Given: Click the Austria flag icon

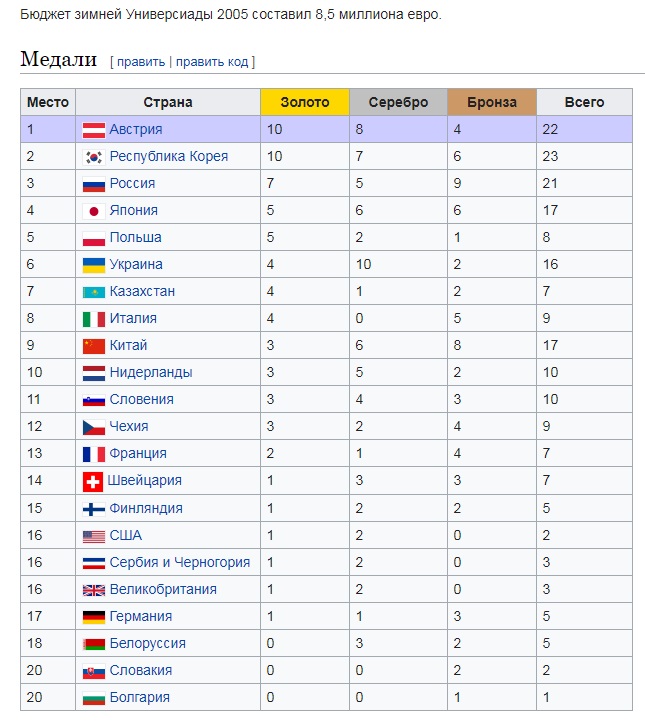Looking at the screenshot, I should (x=93, y=130).
